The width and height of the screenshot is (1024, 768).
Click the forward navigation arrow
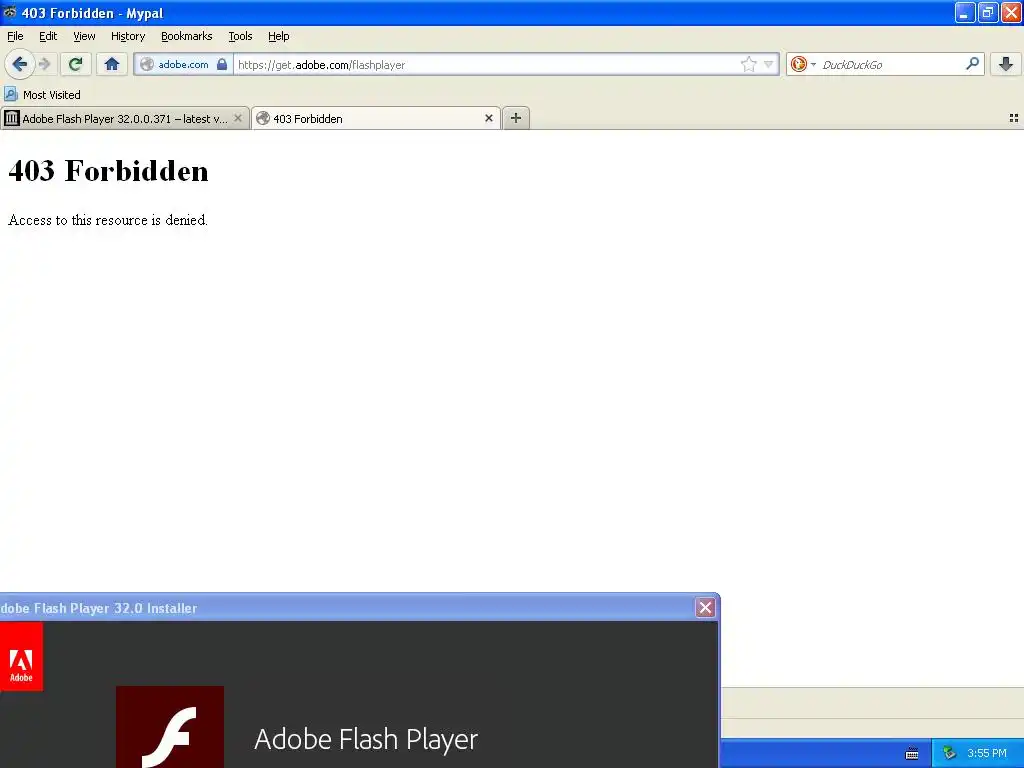45,64
